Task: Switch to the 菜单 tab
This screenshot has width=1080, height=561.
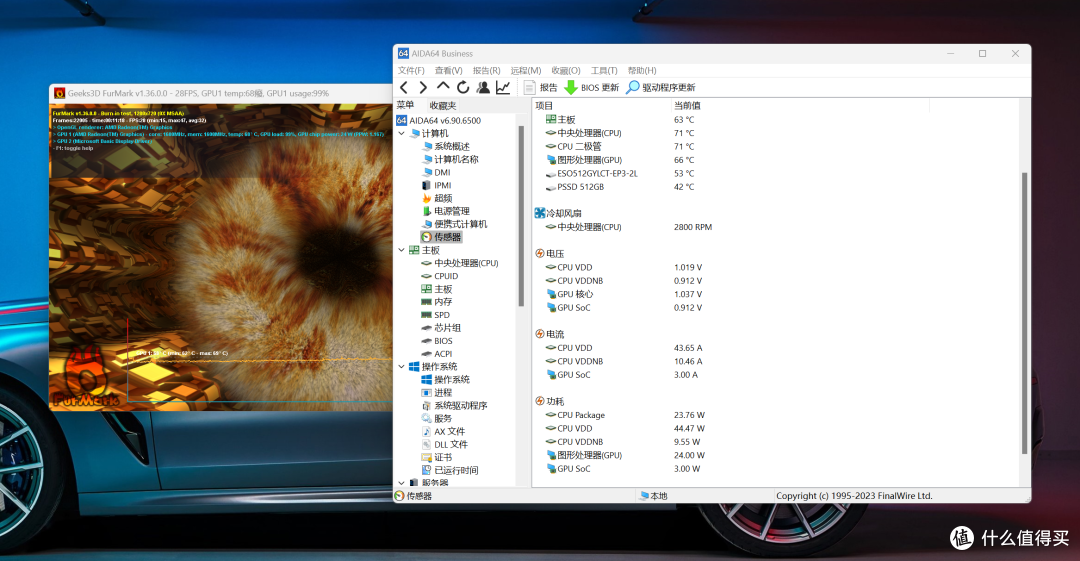Action: pyautogui.click(x=406, y=105)
